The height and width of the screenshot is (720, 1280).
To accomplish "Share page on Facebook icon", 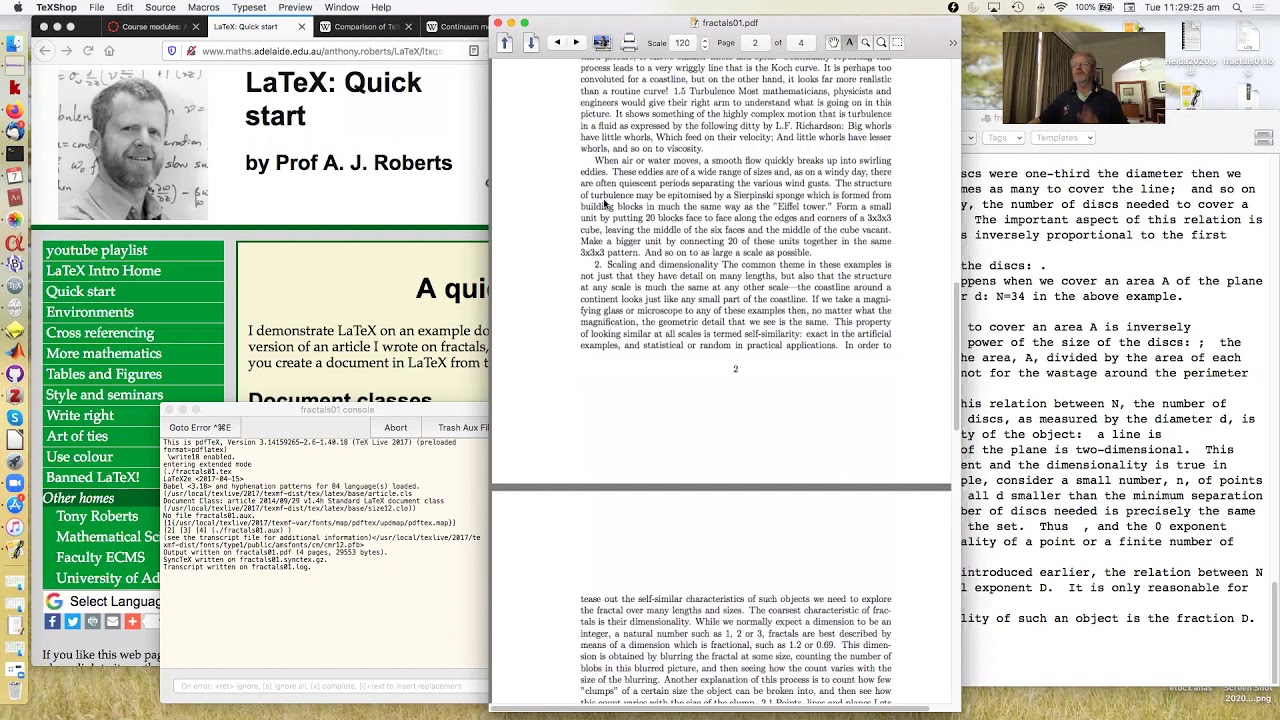I will pos(52,622).
